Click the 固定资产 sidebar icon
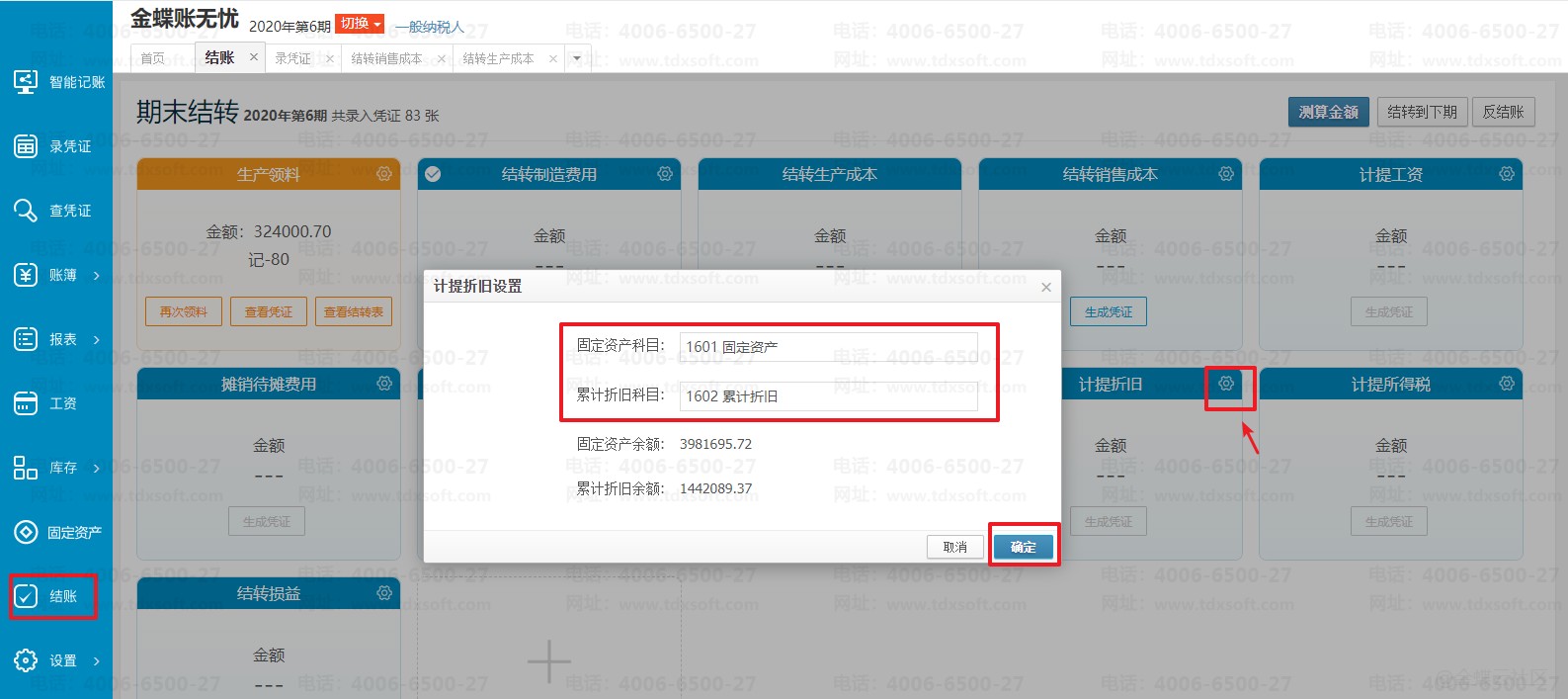The width and height of the screenshot is (1568, 699). 26,532
